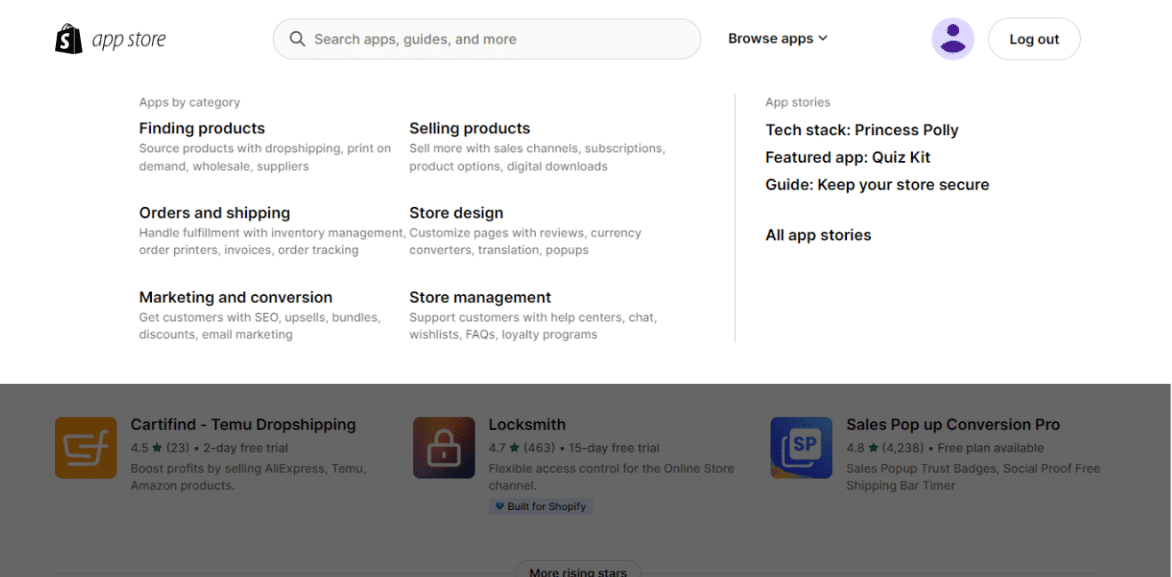Click Customize pages with reviews description

[525, 241]
